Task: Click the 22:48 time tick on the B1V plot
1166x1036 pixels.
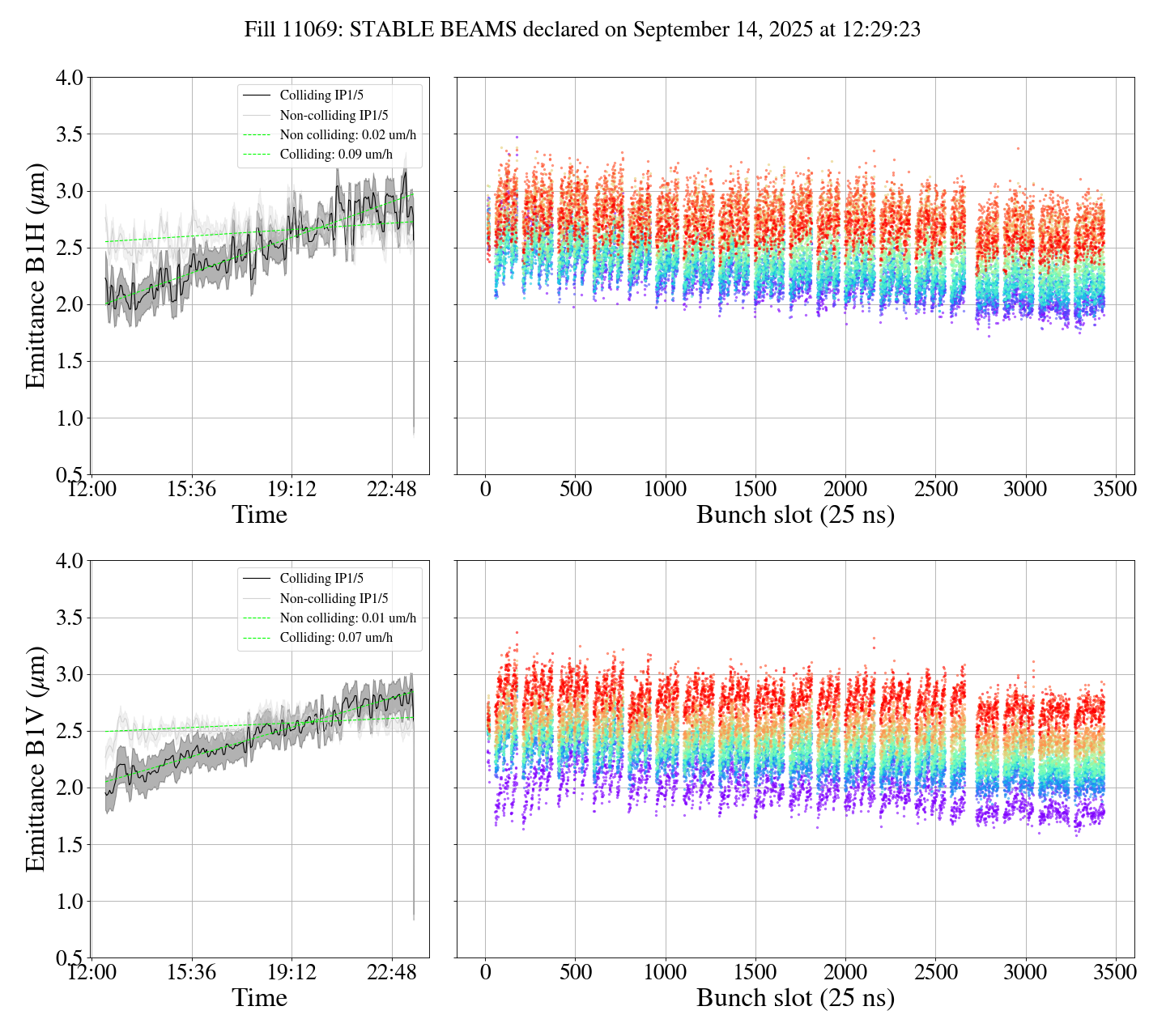Action: point(392,972)
